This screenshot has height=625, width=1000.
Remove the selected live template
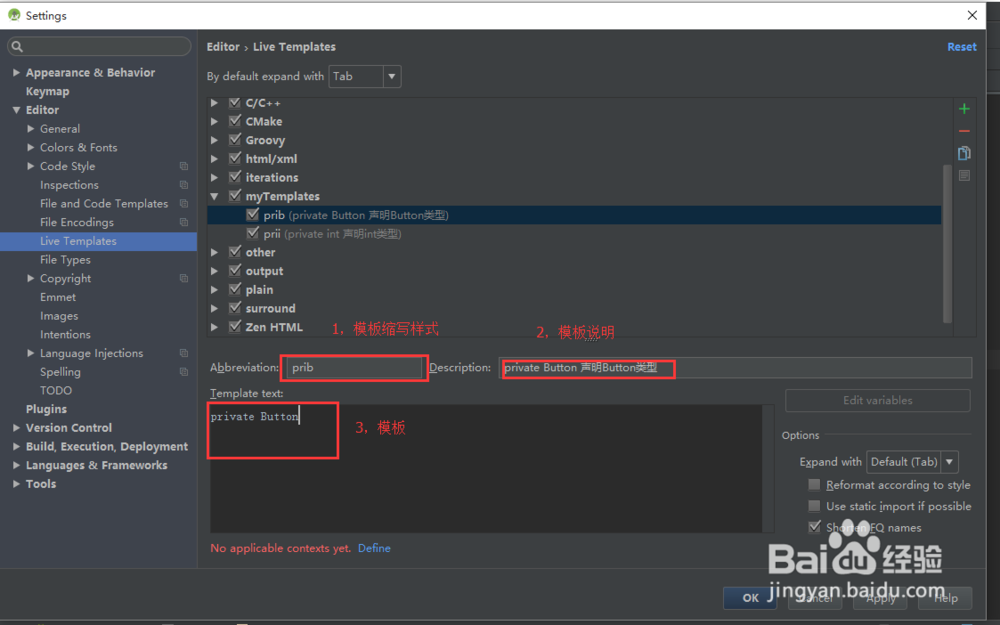(x=963, y=130)
